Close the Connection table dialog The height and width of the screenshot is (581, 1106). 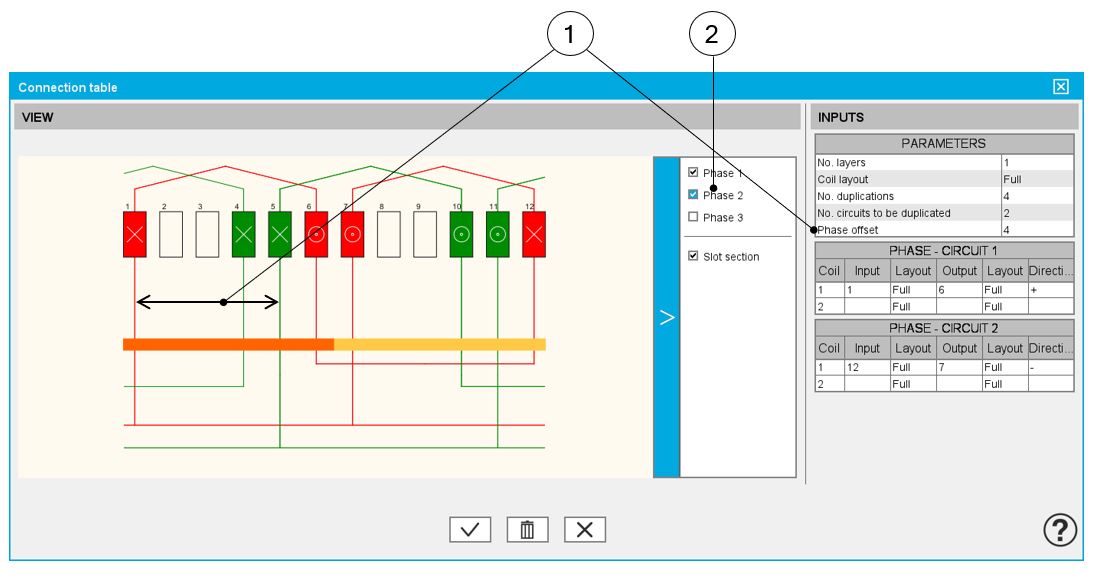pyautogui.click(x=1061, y=87)
